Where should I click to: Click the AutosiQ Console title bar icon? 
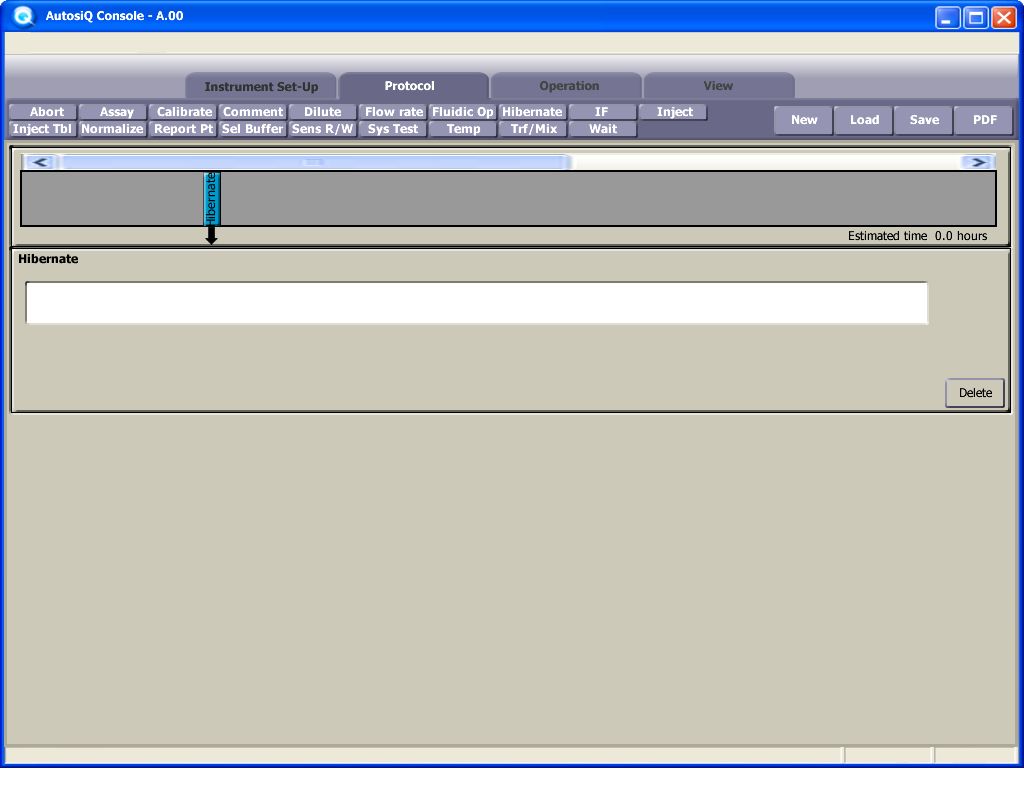click(24, 16)
